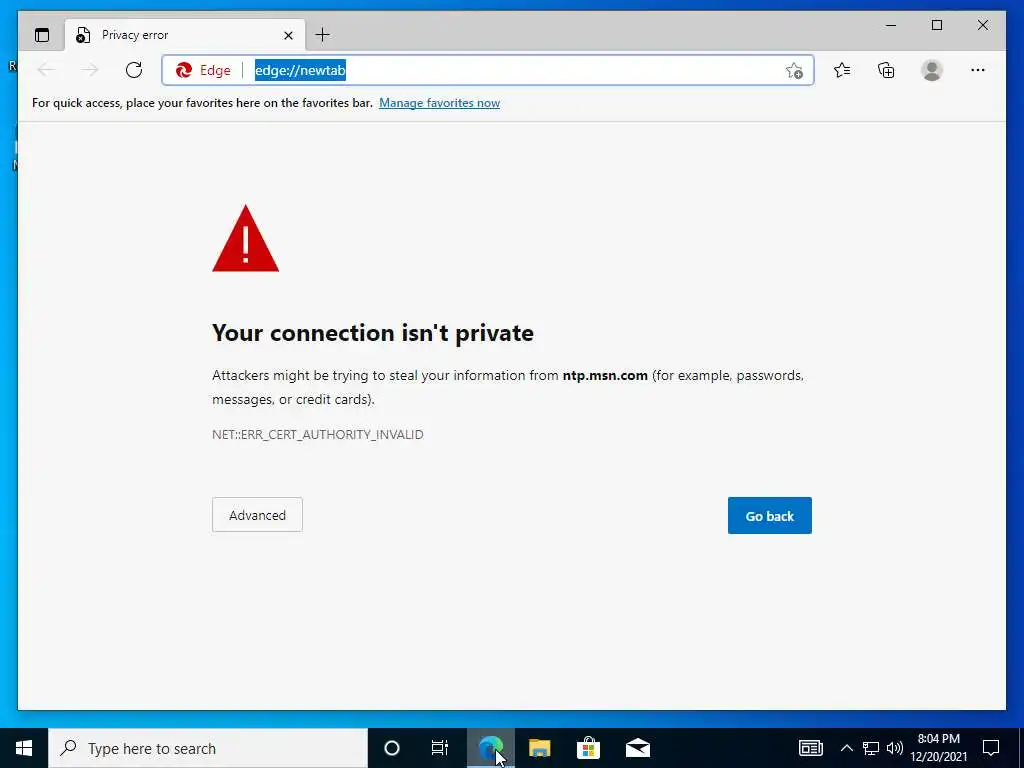The image size is (1024, 768).
Task: Refresh the page with reload icon
Action: (134, 70)
